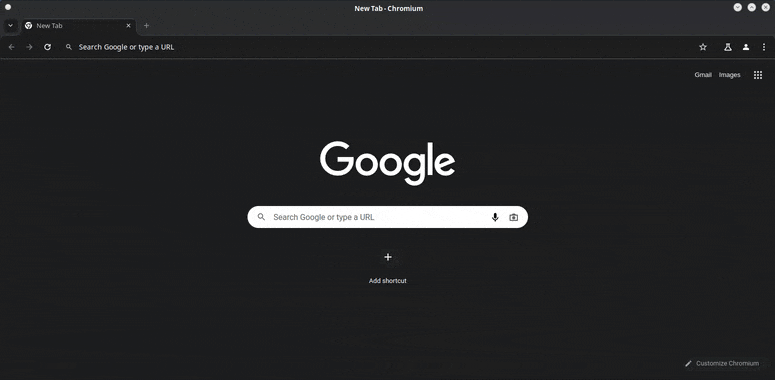Click the window menu dot in title bar

tap(7, 7)
